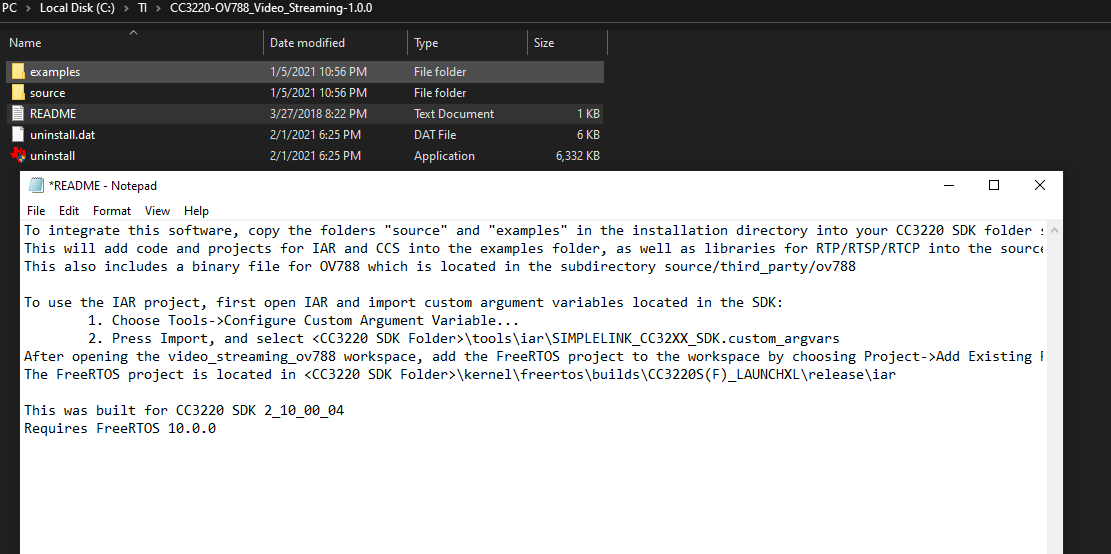Click the uninstall.dat file icon
This screenshot has height=554, width=1111.
click(18, 135)
